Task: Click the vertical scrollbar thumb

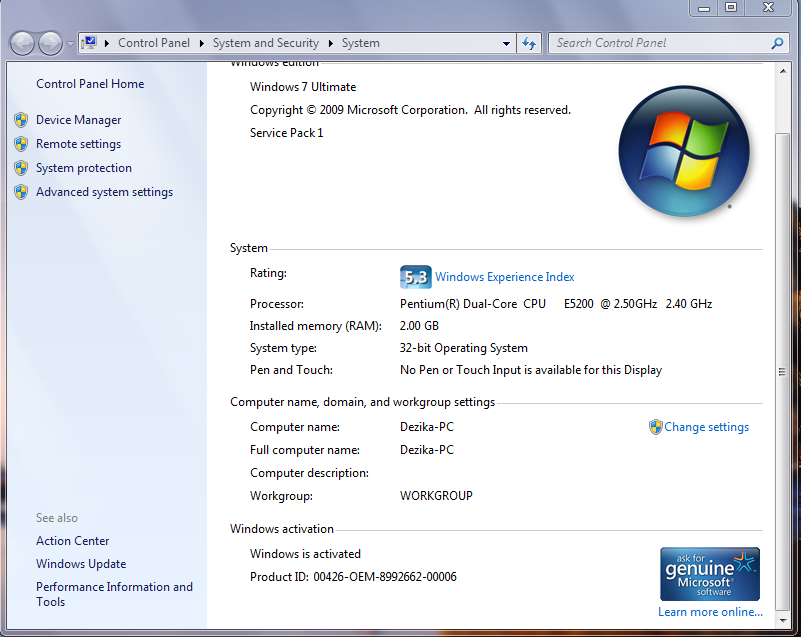Action: click(x=782, y=371)
